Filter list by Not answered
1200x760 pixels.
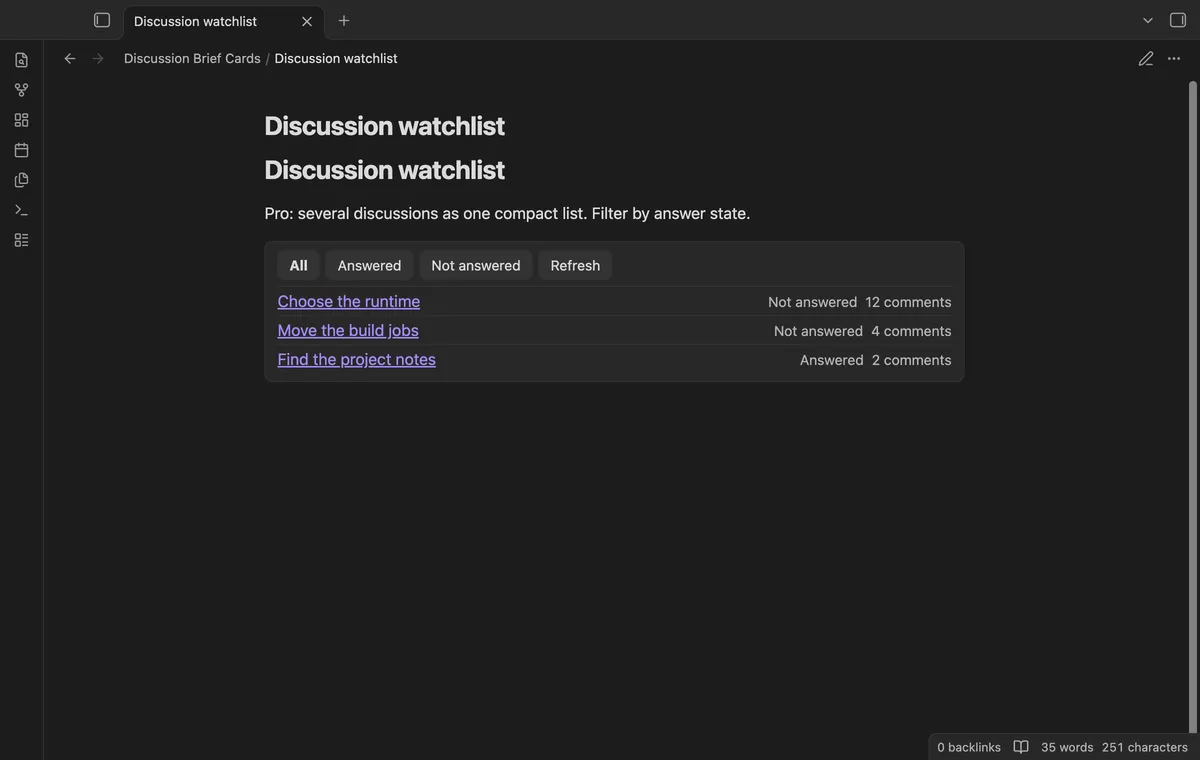[x=476, y=265]
